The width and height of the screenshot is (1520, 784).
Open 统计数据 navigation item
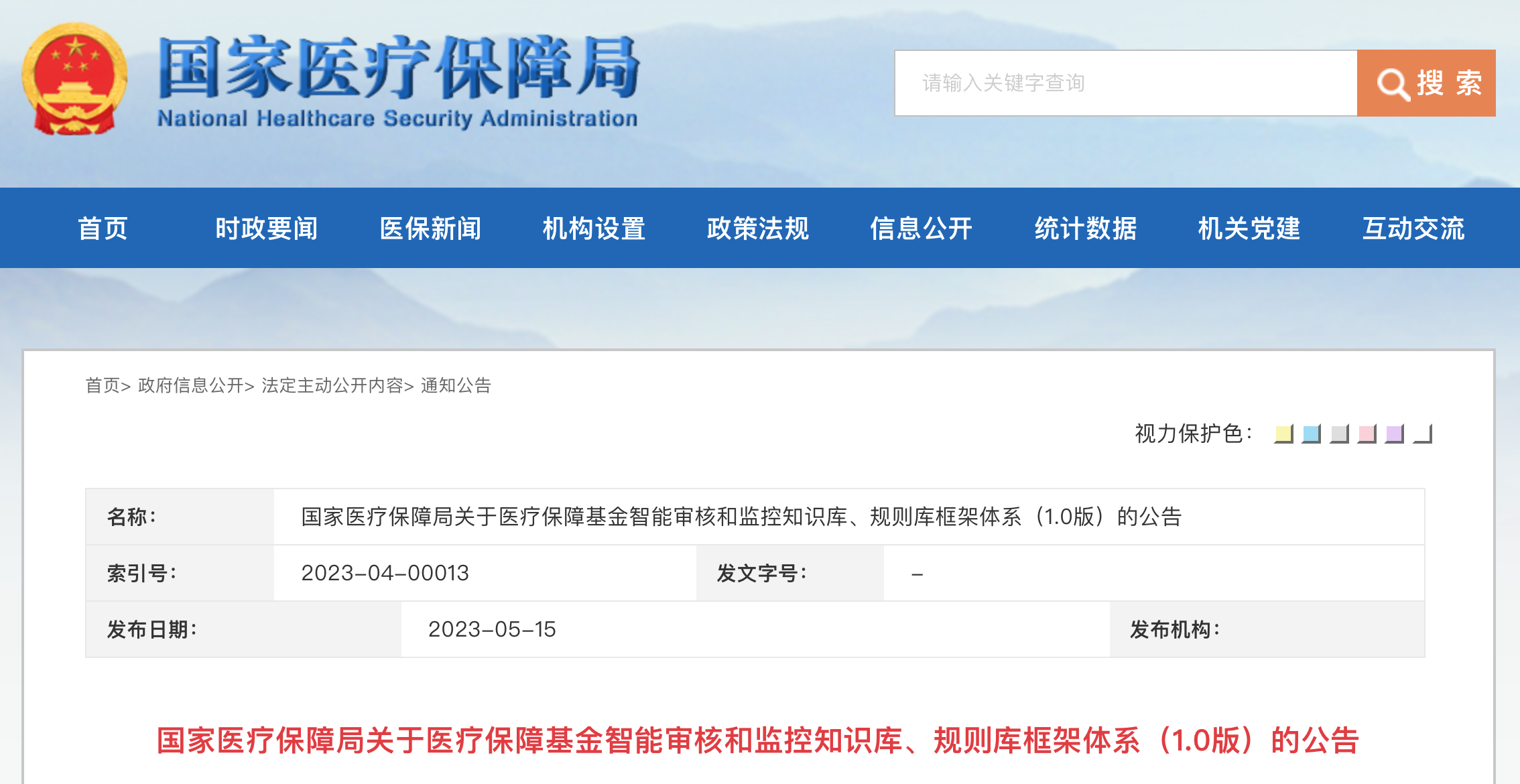coord(1086,228)
